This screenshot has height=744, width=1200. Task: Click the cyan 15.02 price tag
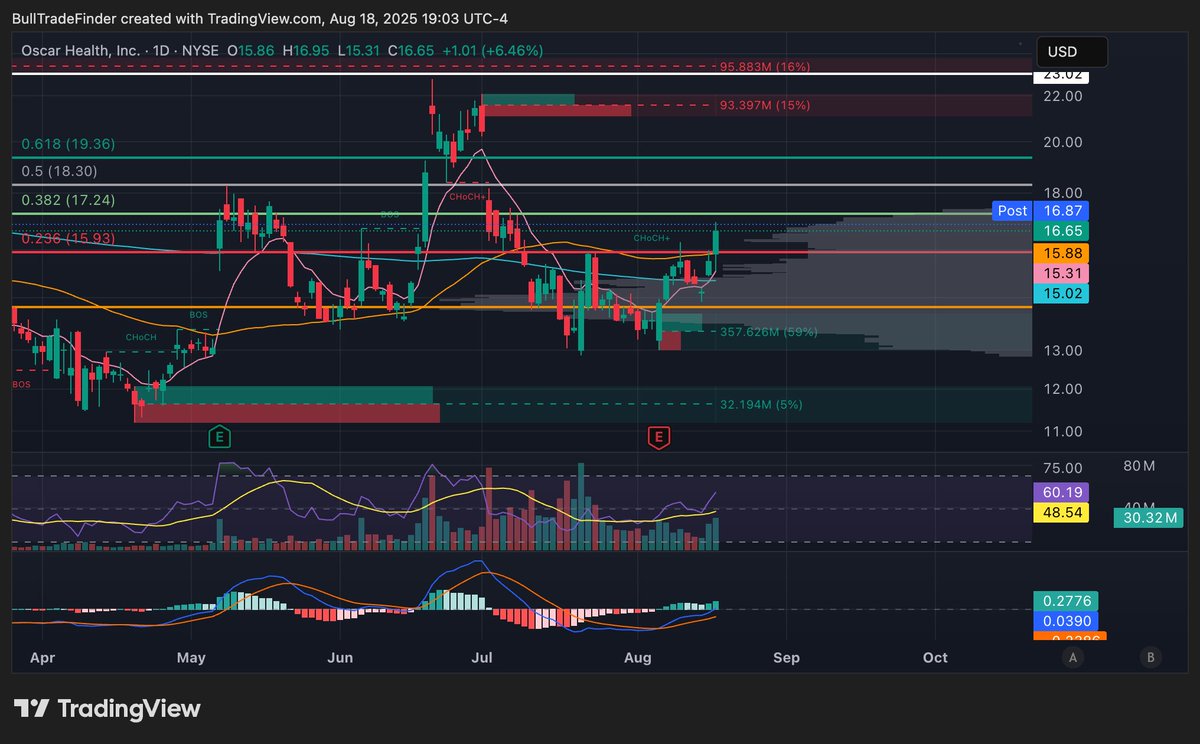point(1061,293)
